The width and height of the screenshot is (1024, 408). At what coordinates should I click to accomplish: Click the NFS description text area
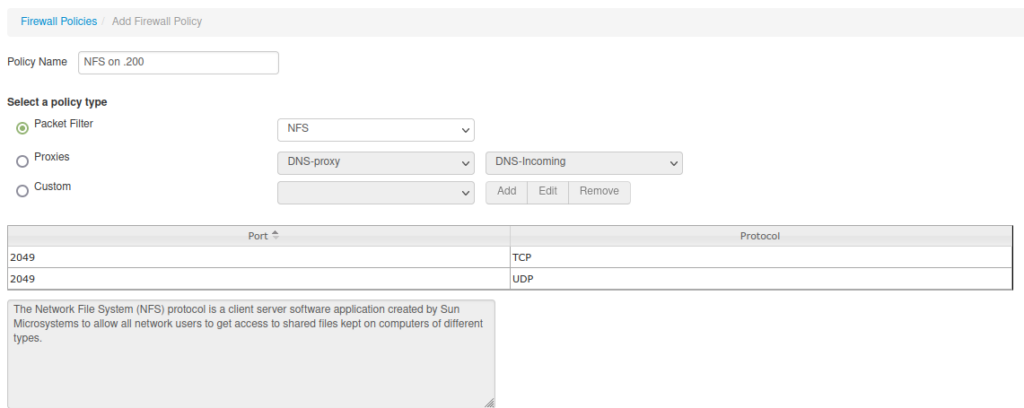pyautogui.click(x=251, y=354)
